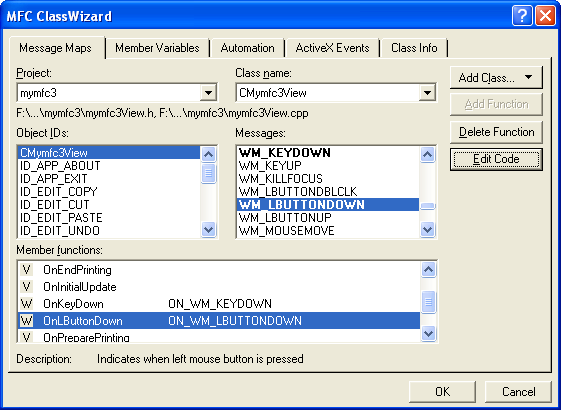Select WM_KEYUP in Messages list
The width and height of the screenshot is (561, 410).
point(328,166)
